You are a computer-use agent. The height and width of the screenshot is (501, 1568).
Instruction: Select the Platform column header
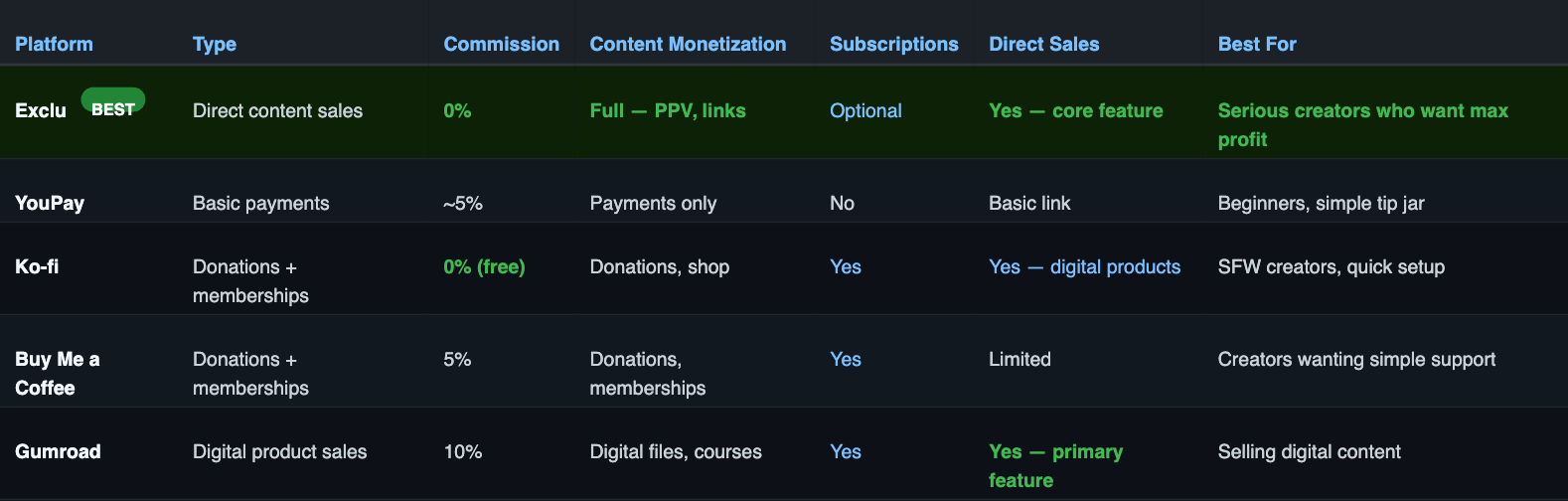coord(54,44)
